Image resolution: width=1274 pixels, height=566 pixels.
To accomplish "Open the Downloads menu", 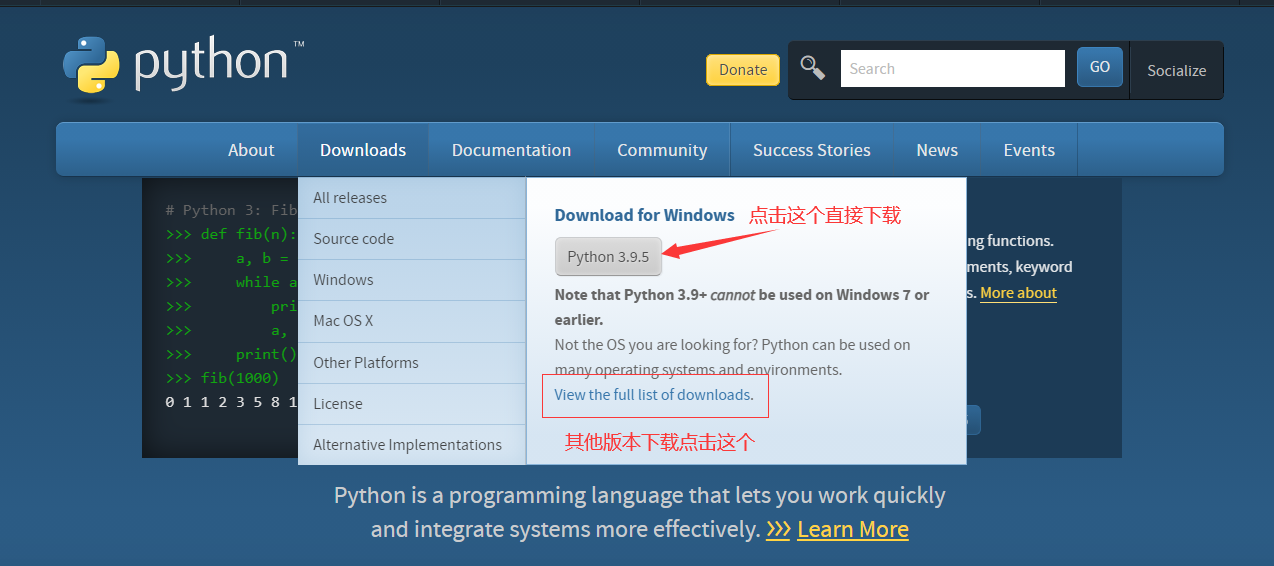I will click(x=363, y=150).
